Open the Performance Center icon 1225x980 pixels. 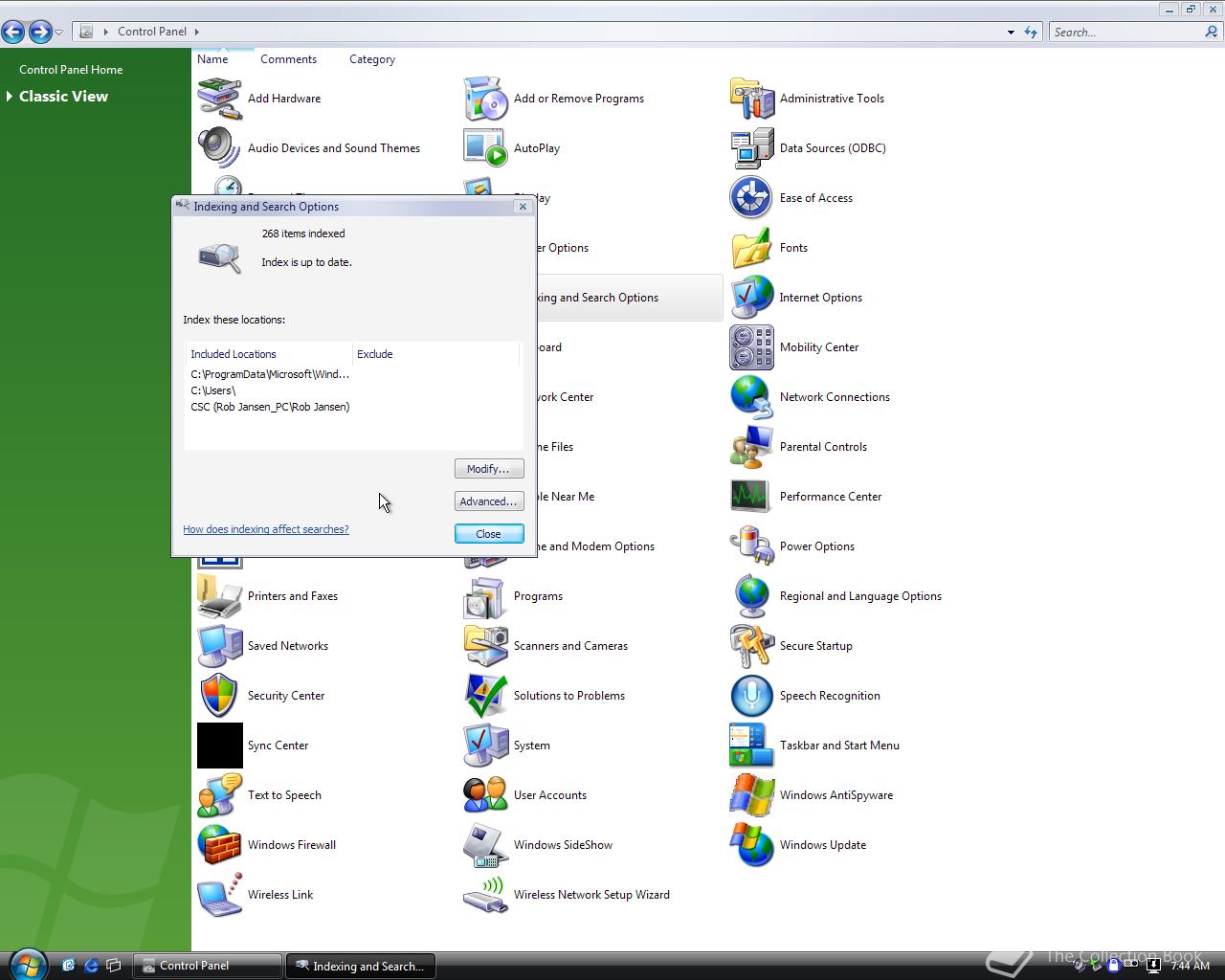tap(751, 497)
